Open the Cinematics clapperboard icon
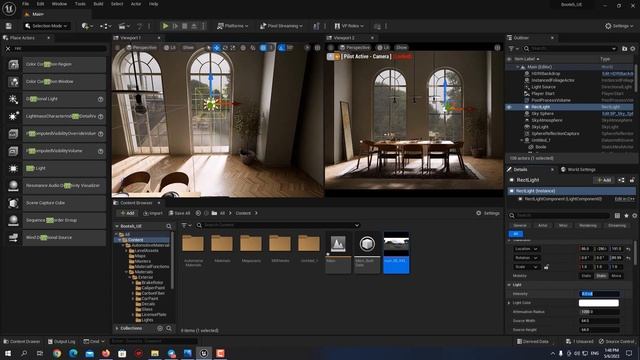This screenshot has height=360, width=640. tap(124, 26)
